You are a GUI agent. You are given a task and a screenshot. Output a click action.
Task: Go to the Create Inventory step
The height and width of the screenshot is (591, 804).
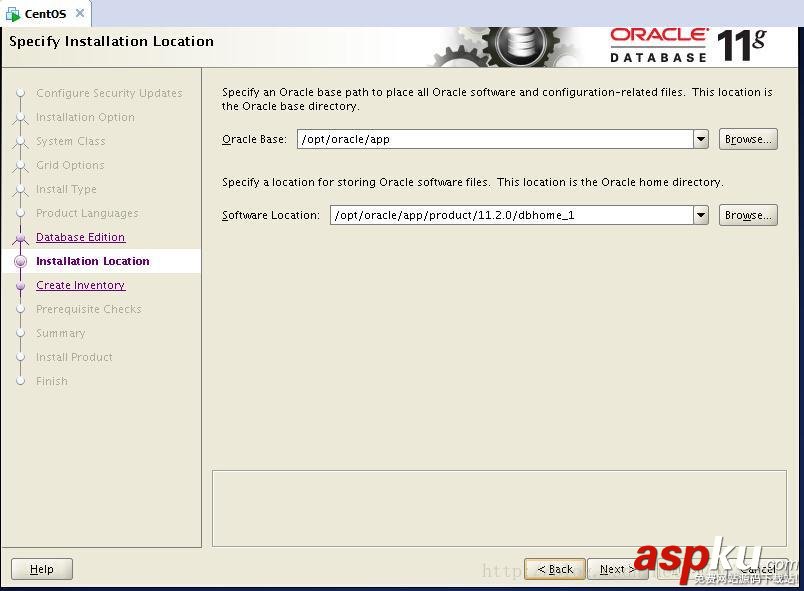pos(81,285)
